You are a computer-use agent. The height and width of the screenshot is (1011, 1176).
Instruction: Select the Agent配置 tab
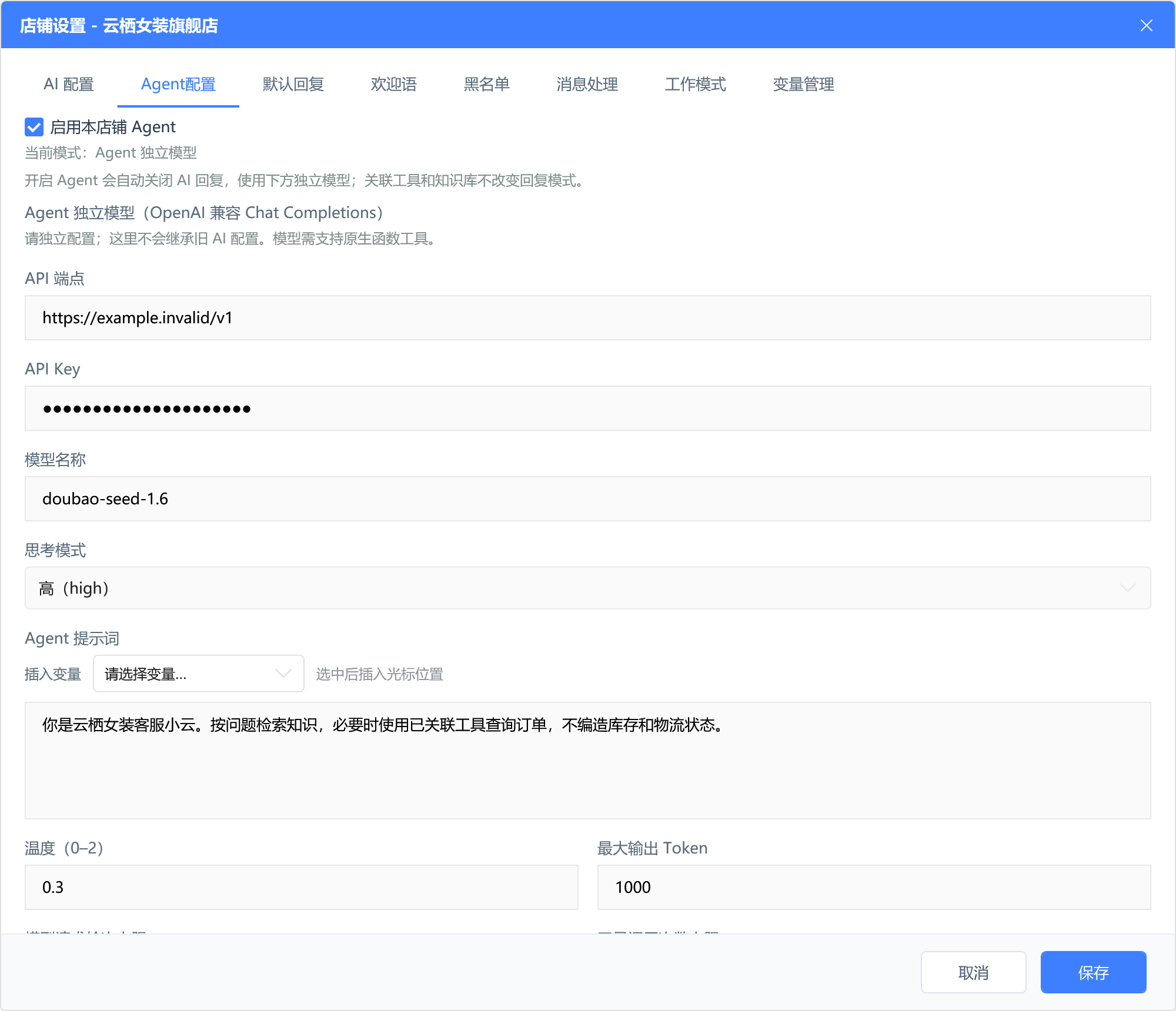click(178, 84)
